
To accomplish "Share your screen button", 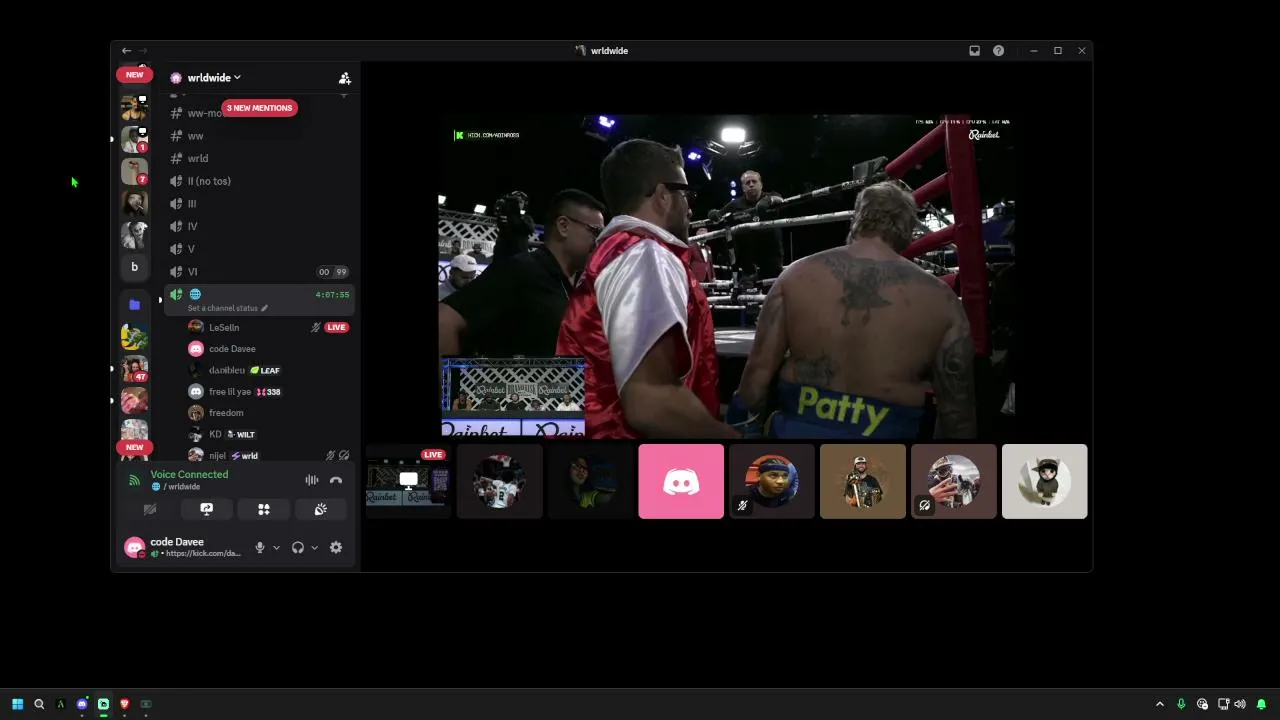I will 207,509.
